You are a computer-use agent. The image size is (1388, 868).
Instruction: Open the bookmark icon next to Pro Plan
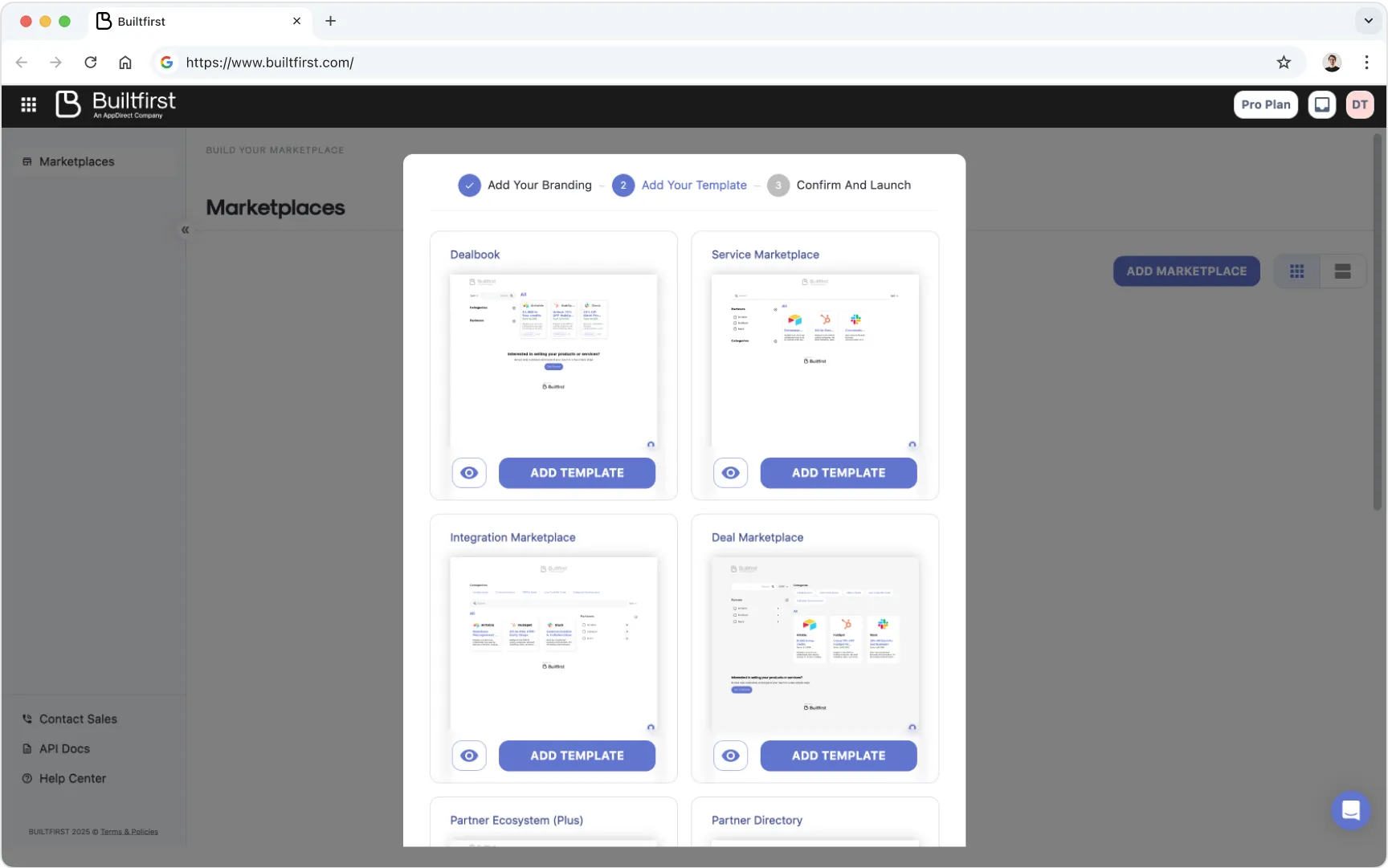1321,104
